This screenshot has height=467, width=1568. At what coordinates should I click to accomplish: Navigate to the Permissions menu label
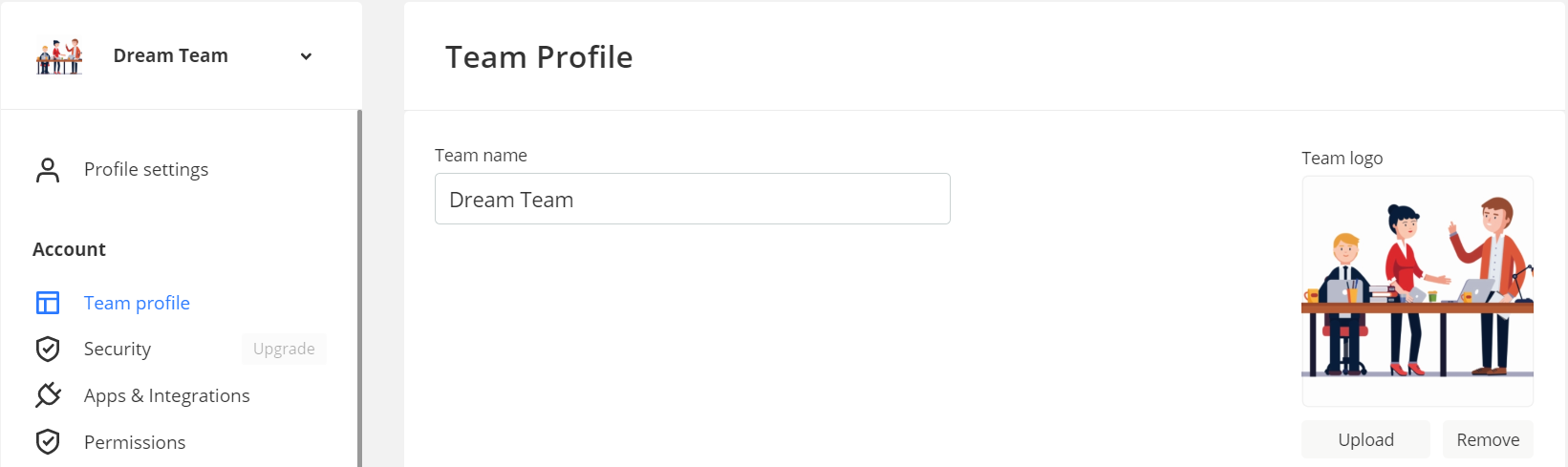point(135,442)
